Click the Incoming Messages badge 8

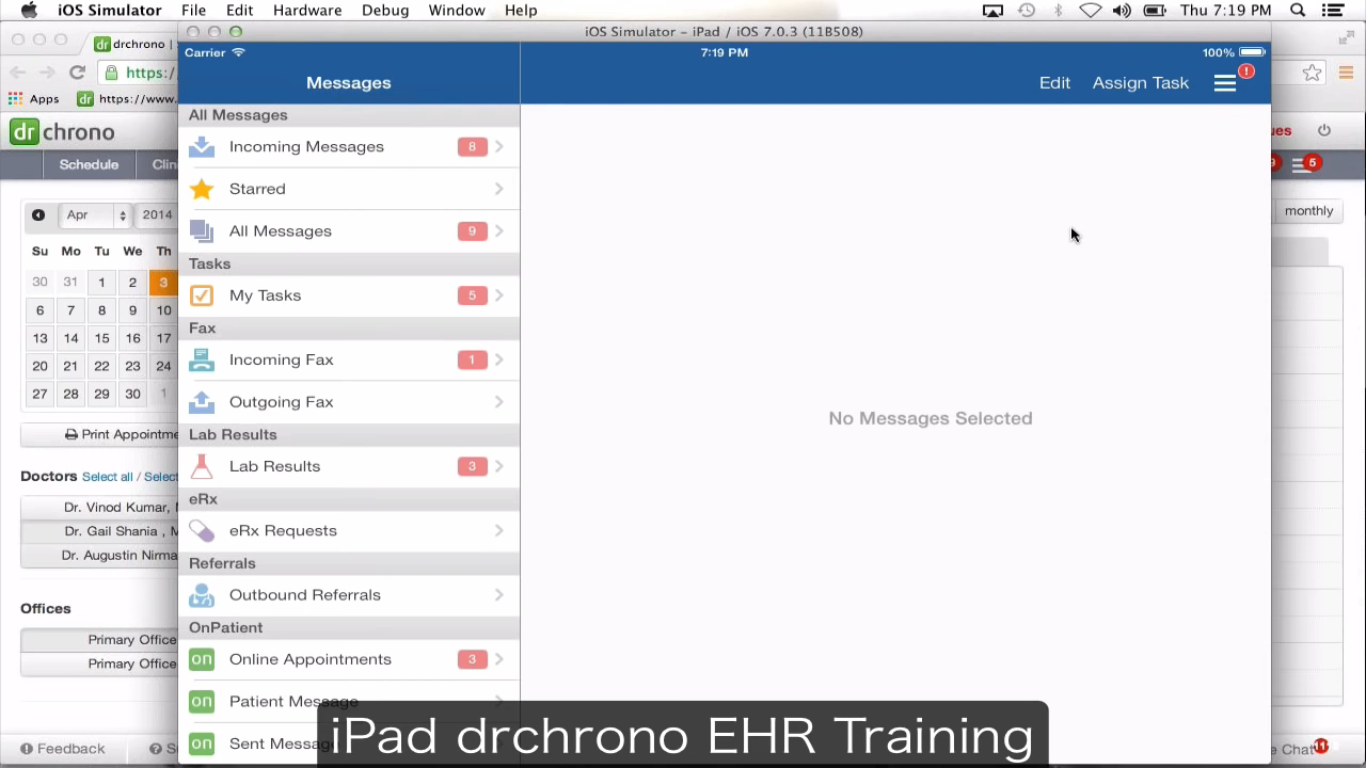472,147
